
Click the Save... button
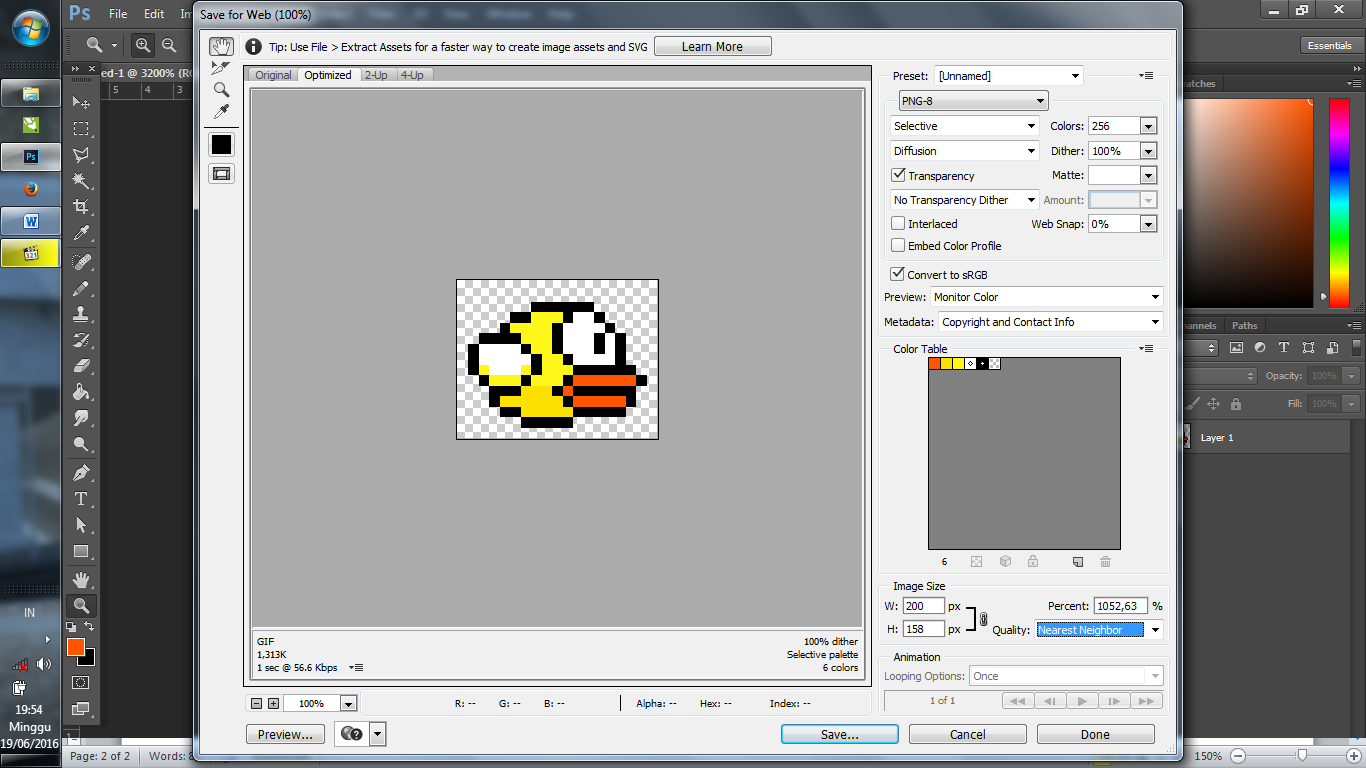pyautogui.click(x=839, y=733)
